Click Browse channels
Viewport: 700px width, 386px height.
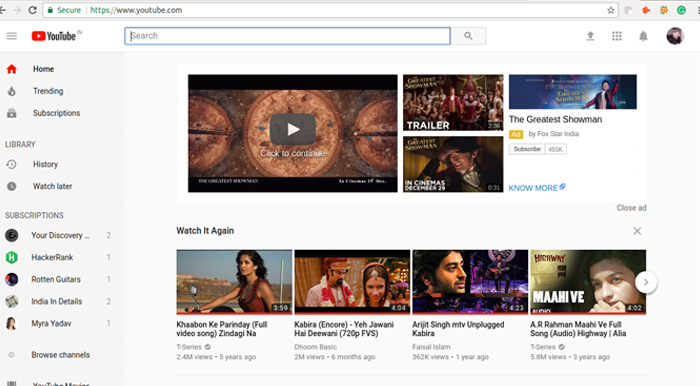pos(62,355)
